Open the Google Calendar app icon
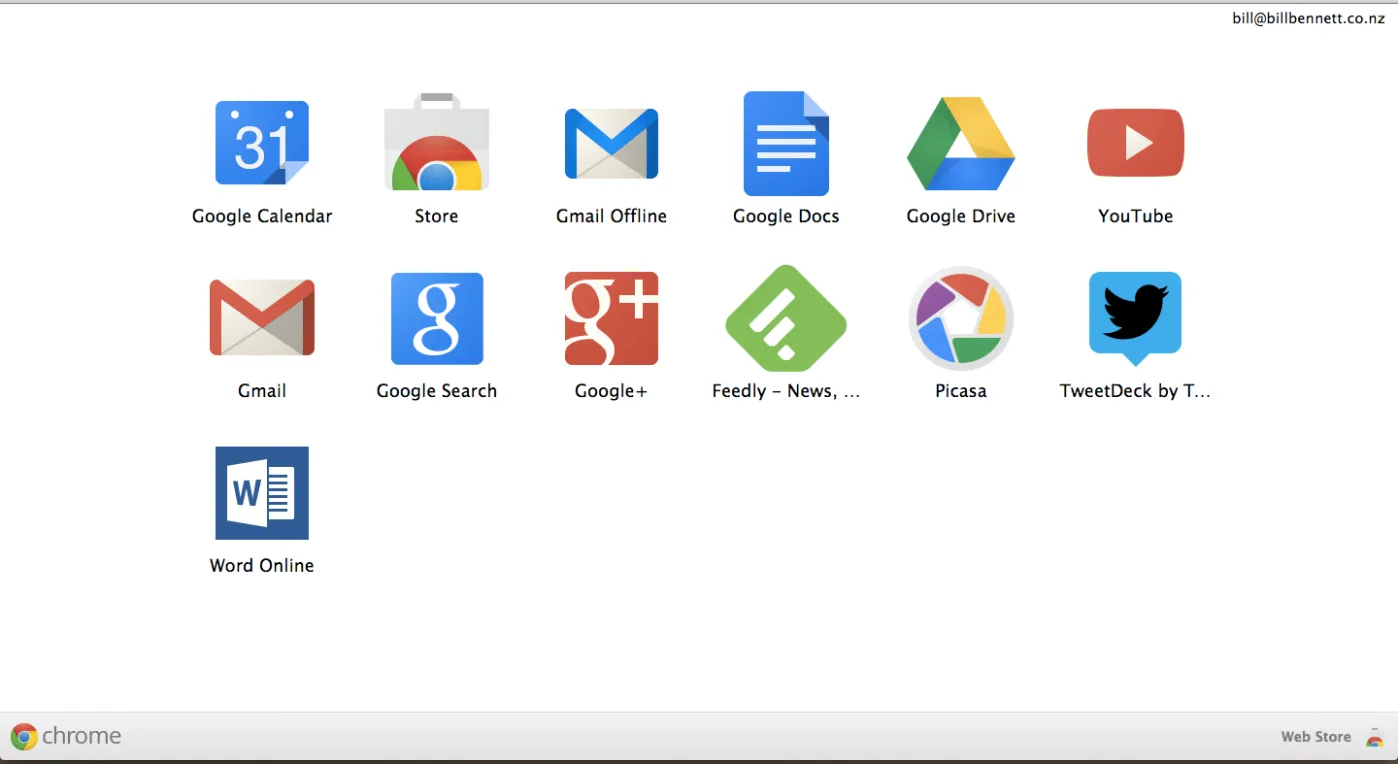The height and width of the screenshot is (764, 1398). [262, 143]
